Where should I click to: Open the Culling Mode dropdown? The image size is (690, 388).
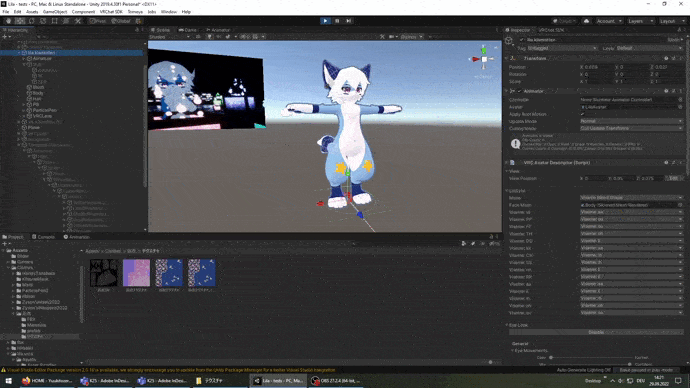click(631, 128)
